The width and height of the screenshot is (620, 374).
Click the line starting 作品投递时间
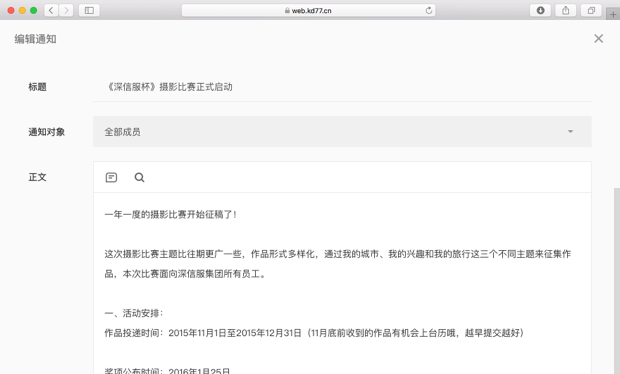click(315, 333)
